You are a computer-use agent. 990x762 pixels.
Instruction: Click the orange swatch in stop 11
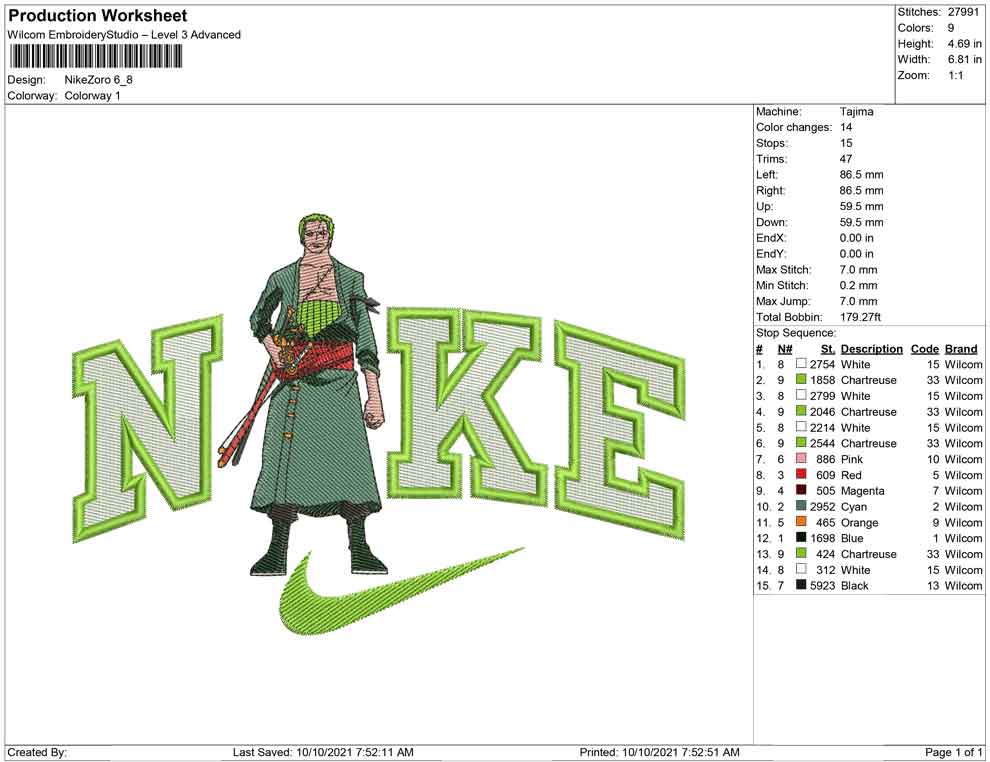pyautogui.click(x=801, y=521)
